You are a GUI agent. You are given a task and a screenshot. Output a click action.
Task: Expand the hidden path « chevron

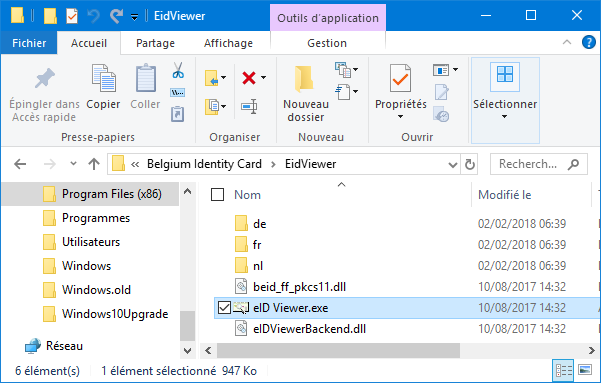[x=135, y=164]
